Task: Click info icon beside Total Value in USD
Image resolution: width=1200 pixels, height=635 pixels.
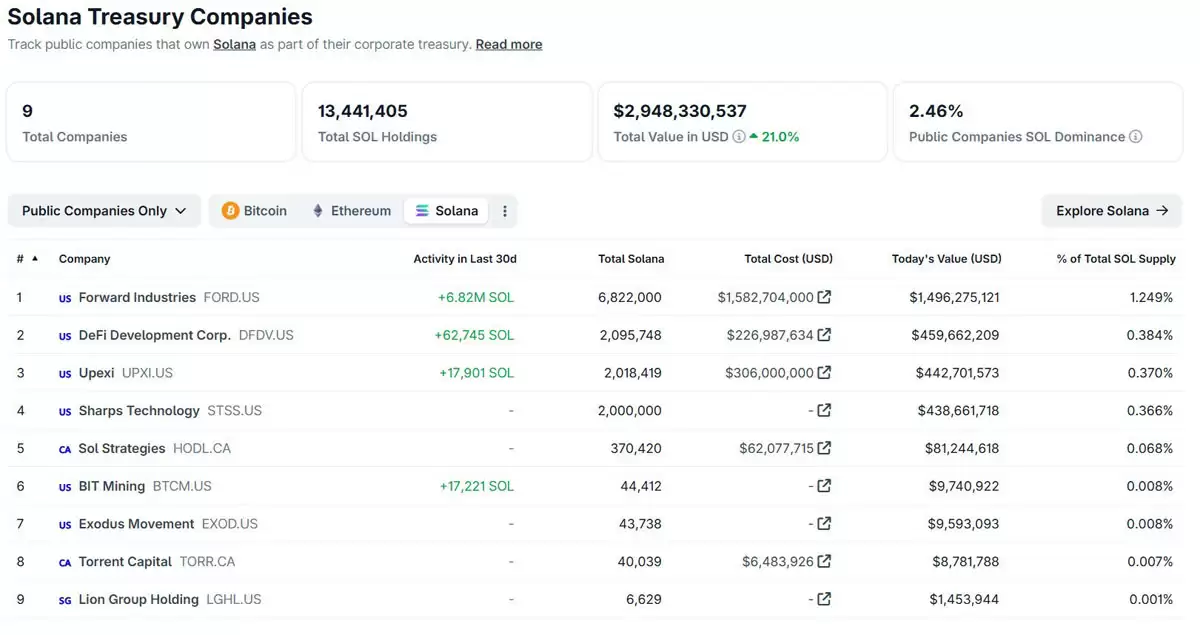Action: pyautogui.click(x=739, y=137)
